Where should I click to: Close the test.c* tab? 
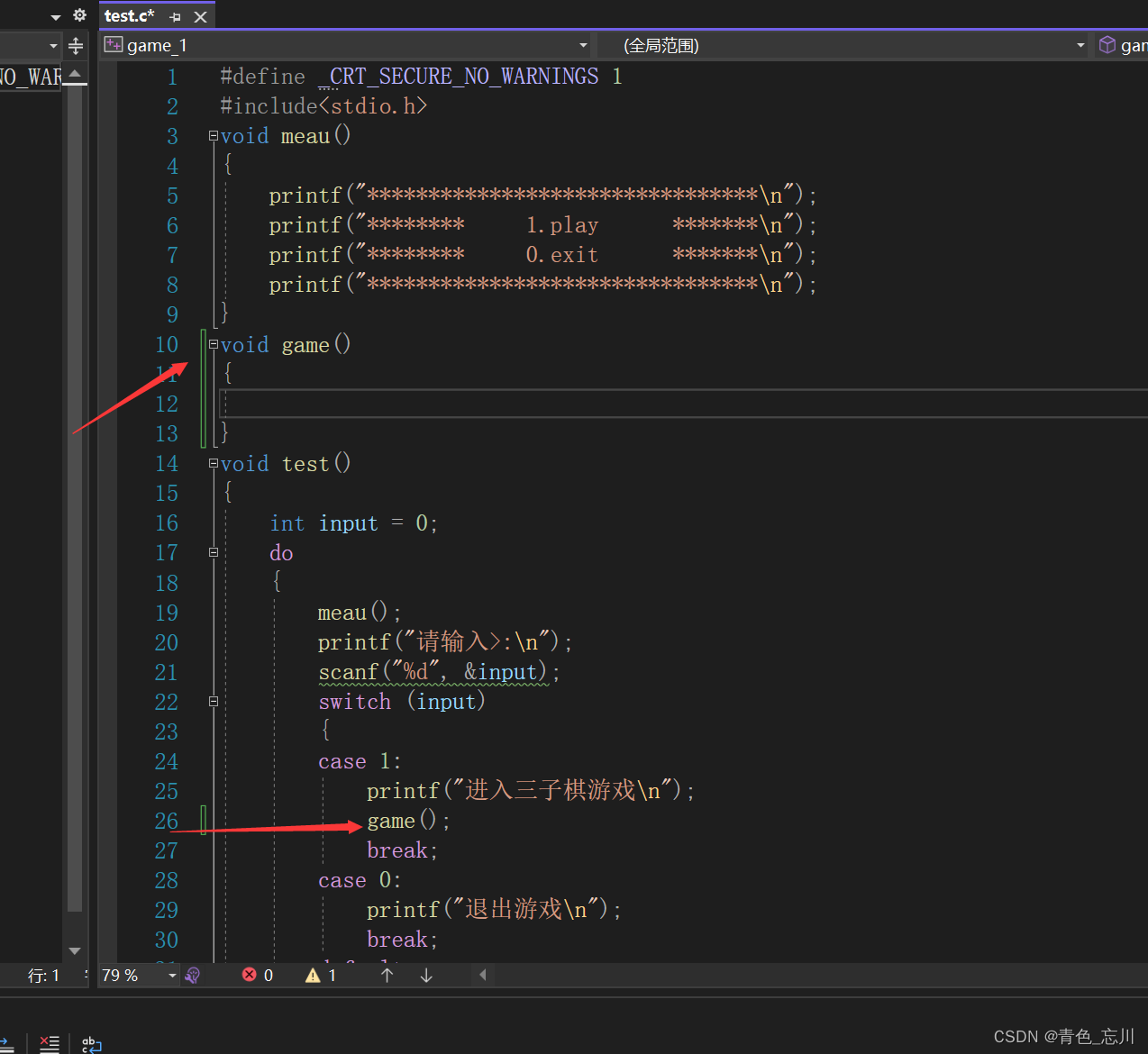[201, 17]
